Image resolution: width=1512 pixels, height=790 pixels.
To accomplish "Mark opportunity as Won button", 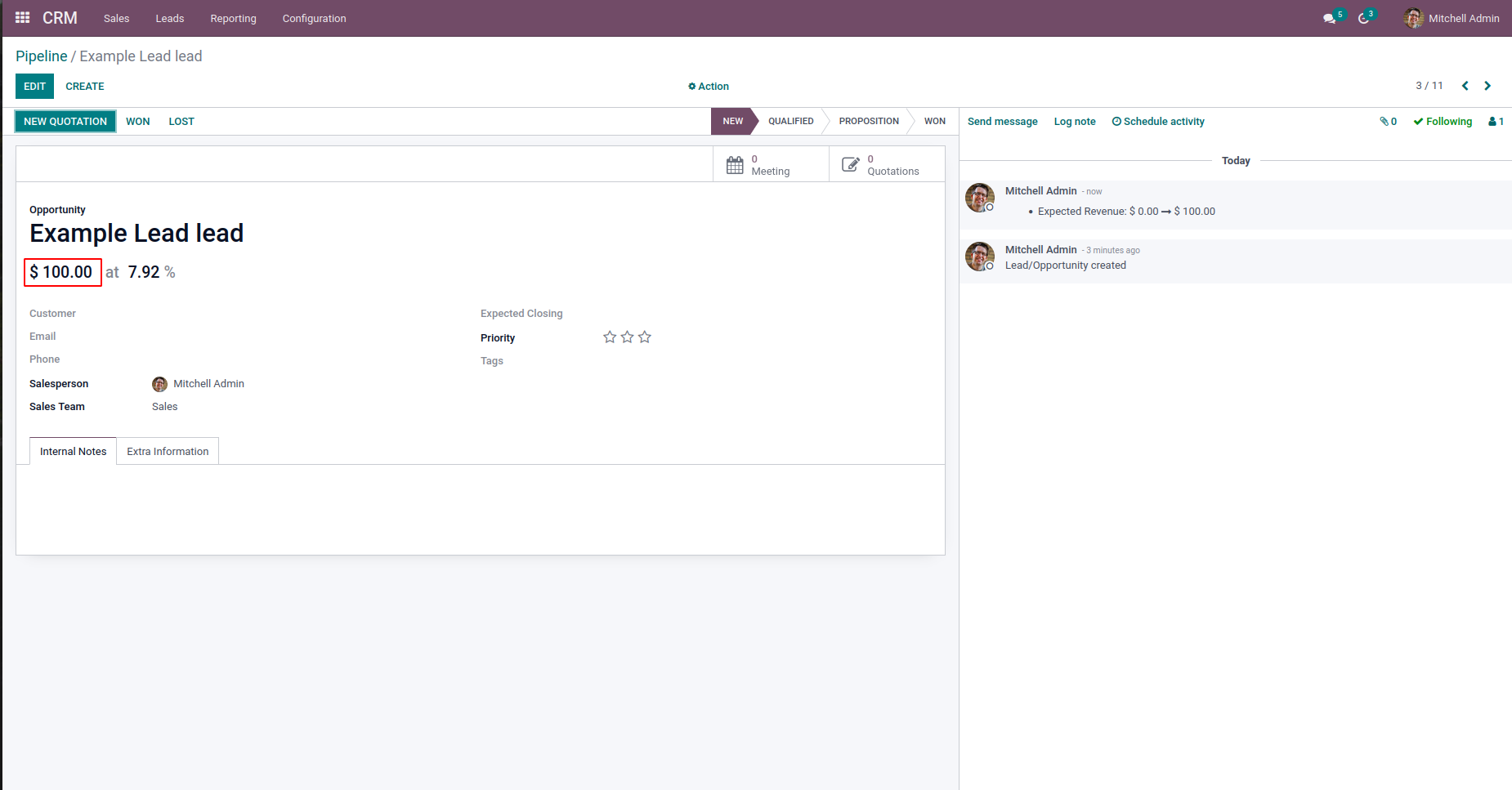I will tap(138, 122).
